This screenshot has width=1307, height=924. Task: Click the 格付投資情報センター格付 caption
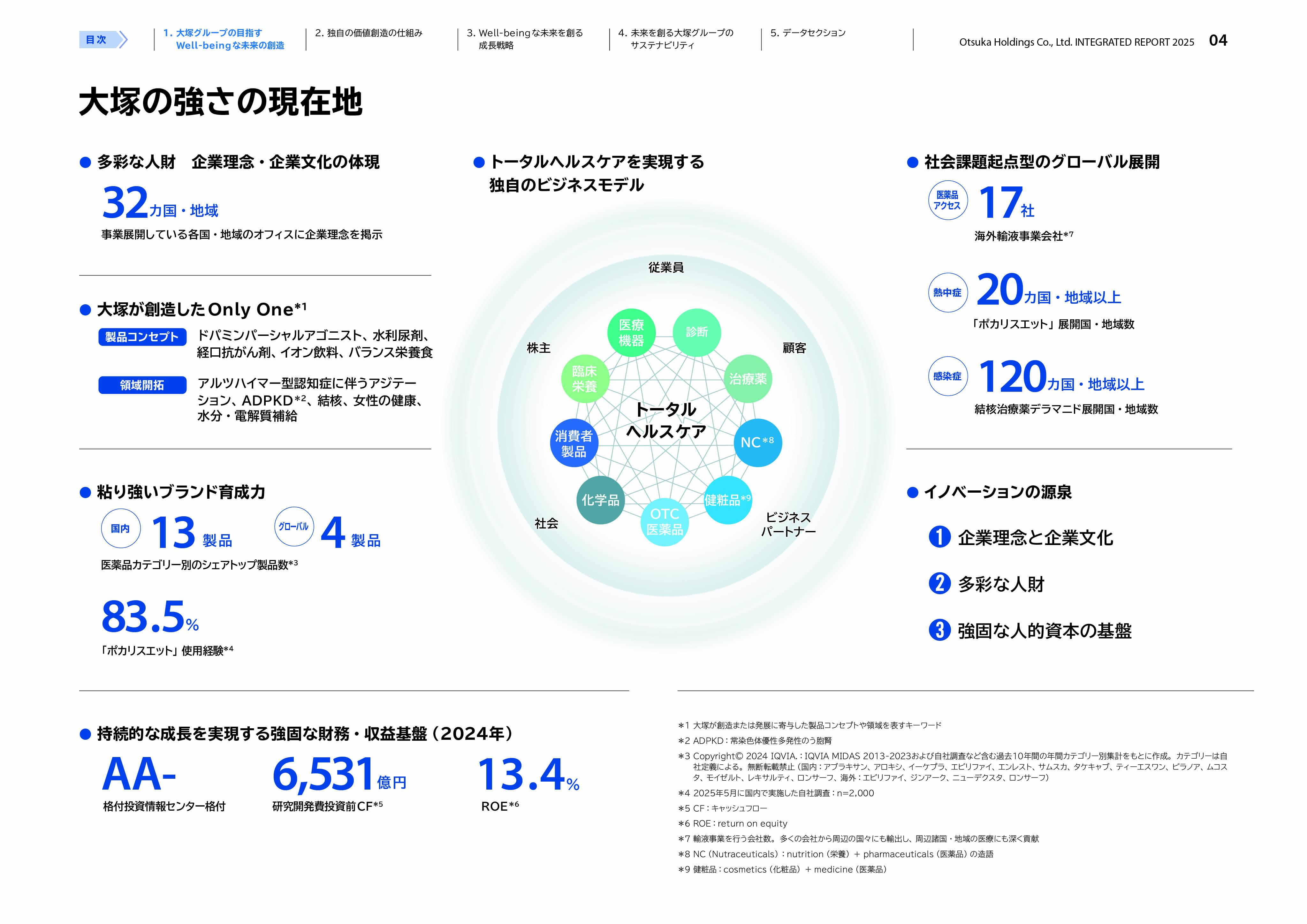tap(164, 807)
